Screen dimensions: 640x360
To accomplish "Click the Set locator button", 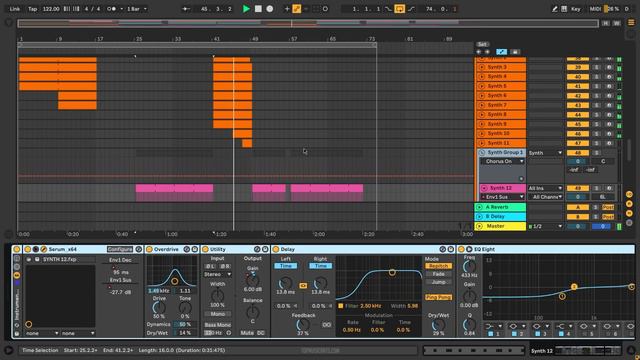I will [x=482, y=44].
